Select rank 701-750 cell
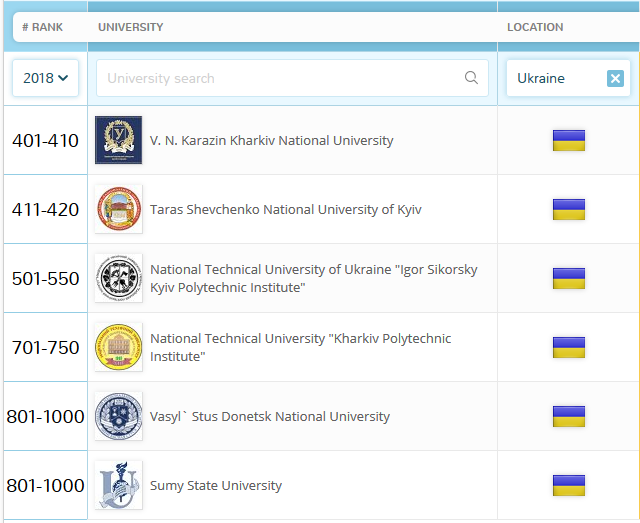This screenshot has height=523, width=640. pyautogui.click(x=45, y=347)
